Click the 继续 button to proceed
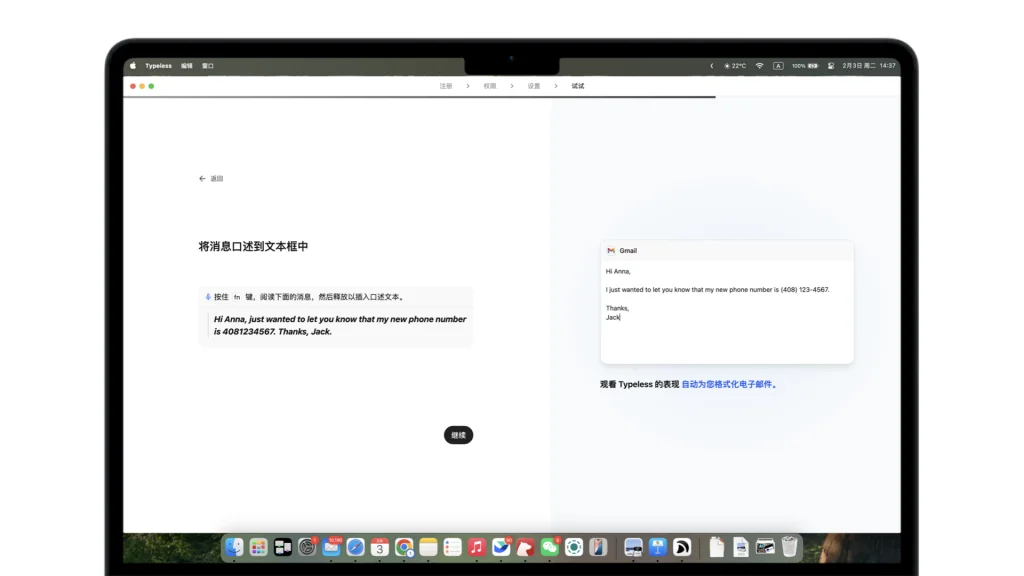The height and width of the screenshot is (576, 1024). pyautogui.click(x=458, y=435)
